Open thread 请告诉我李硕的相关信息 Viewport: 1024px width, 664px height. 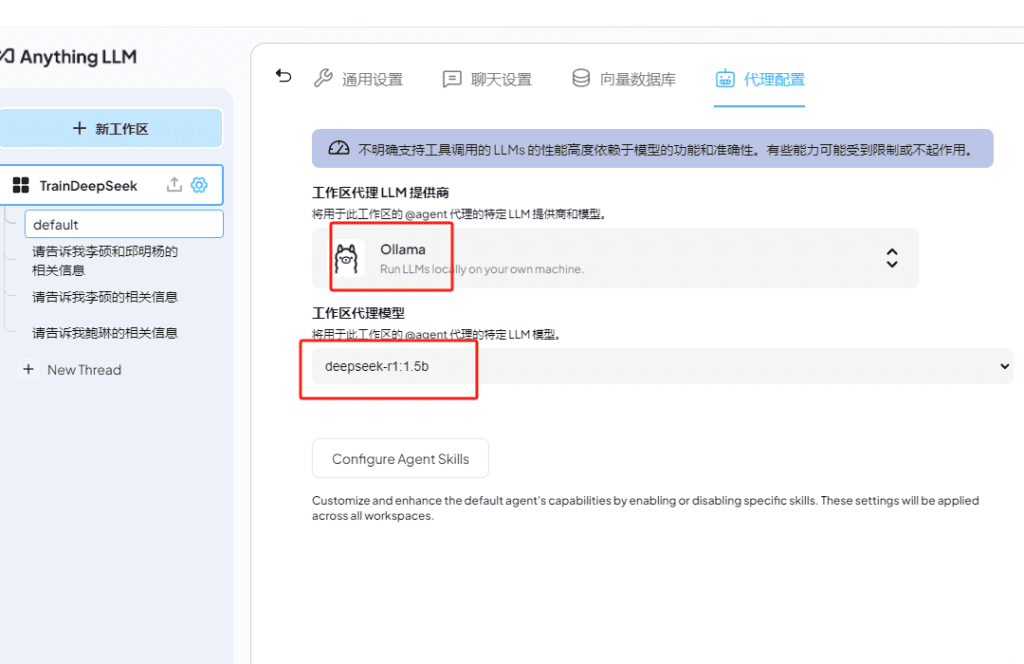[105, 297]
